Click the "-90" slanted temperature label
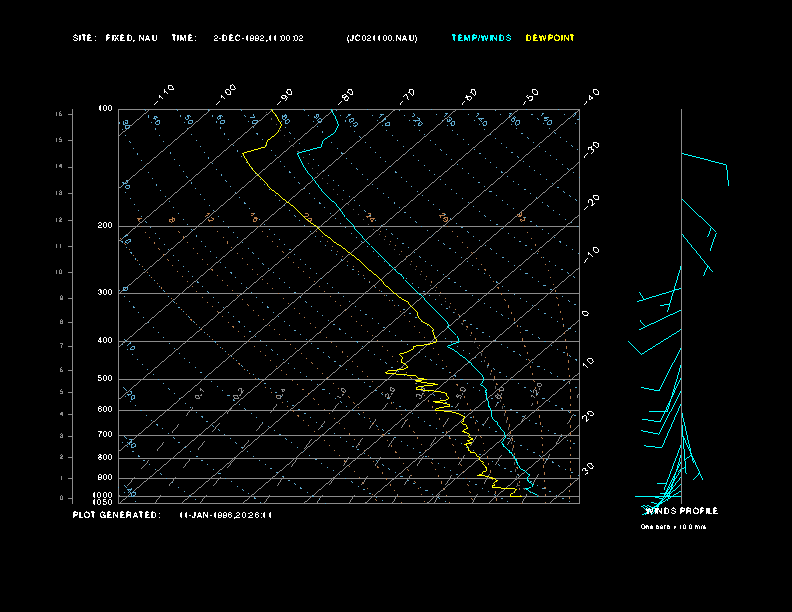This screenshot has height=612, width=792. click(x=285, y=95)
